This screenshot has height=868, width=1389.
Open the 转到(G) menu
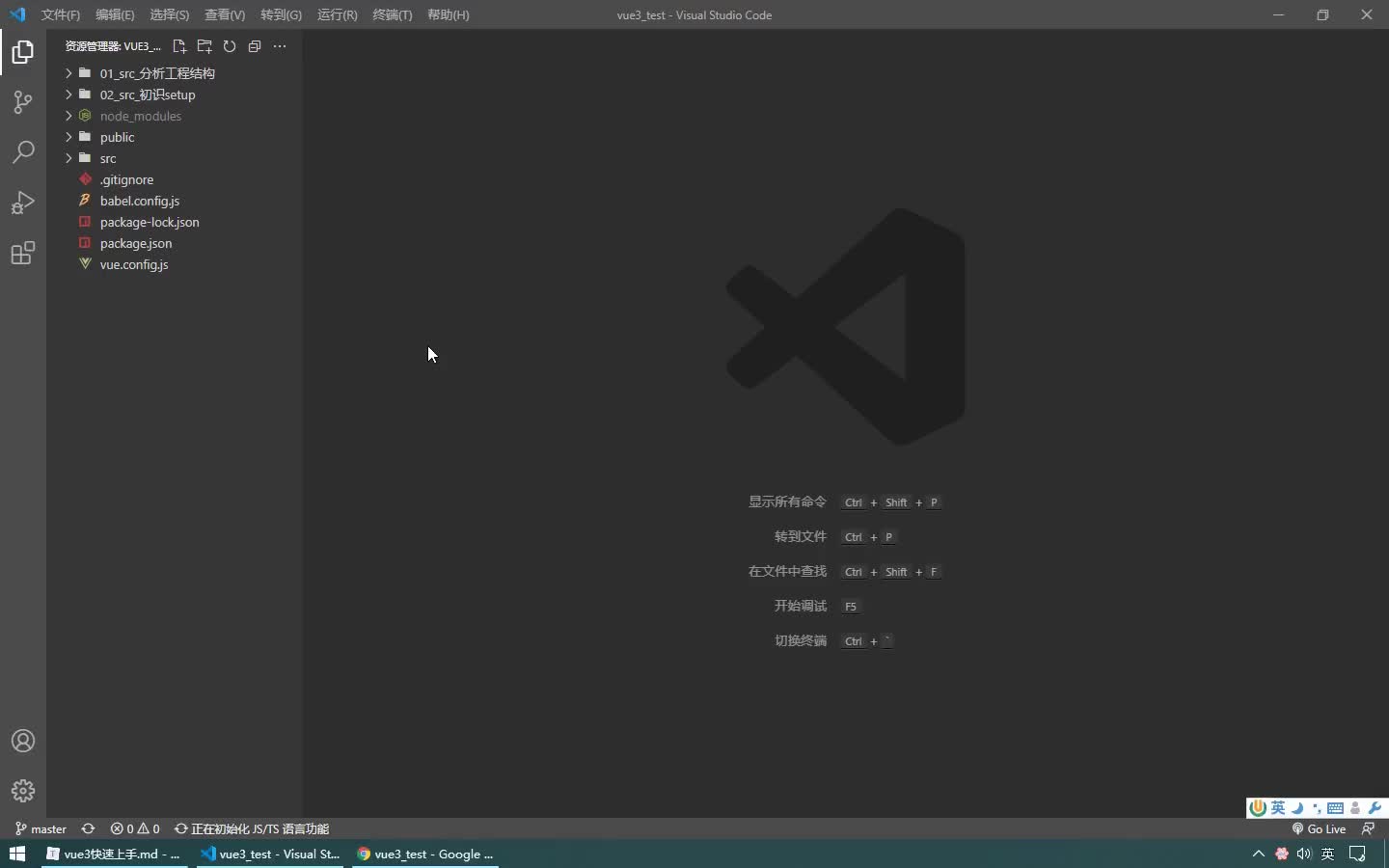pyautogui.click(x=281, y=14)
